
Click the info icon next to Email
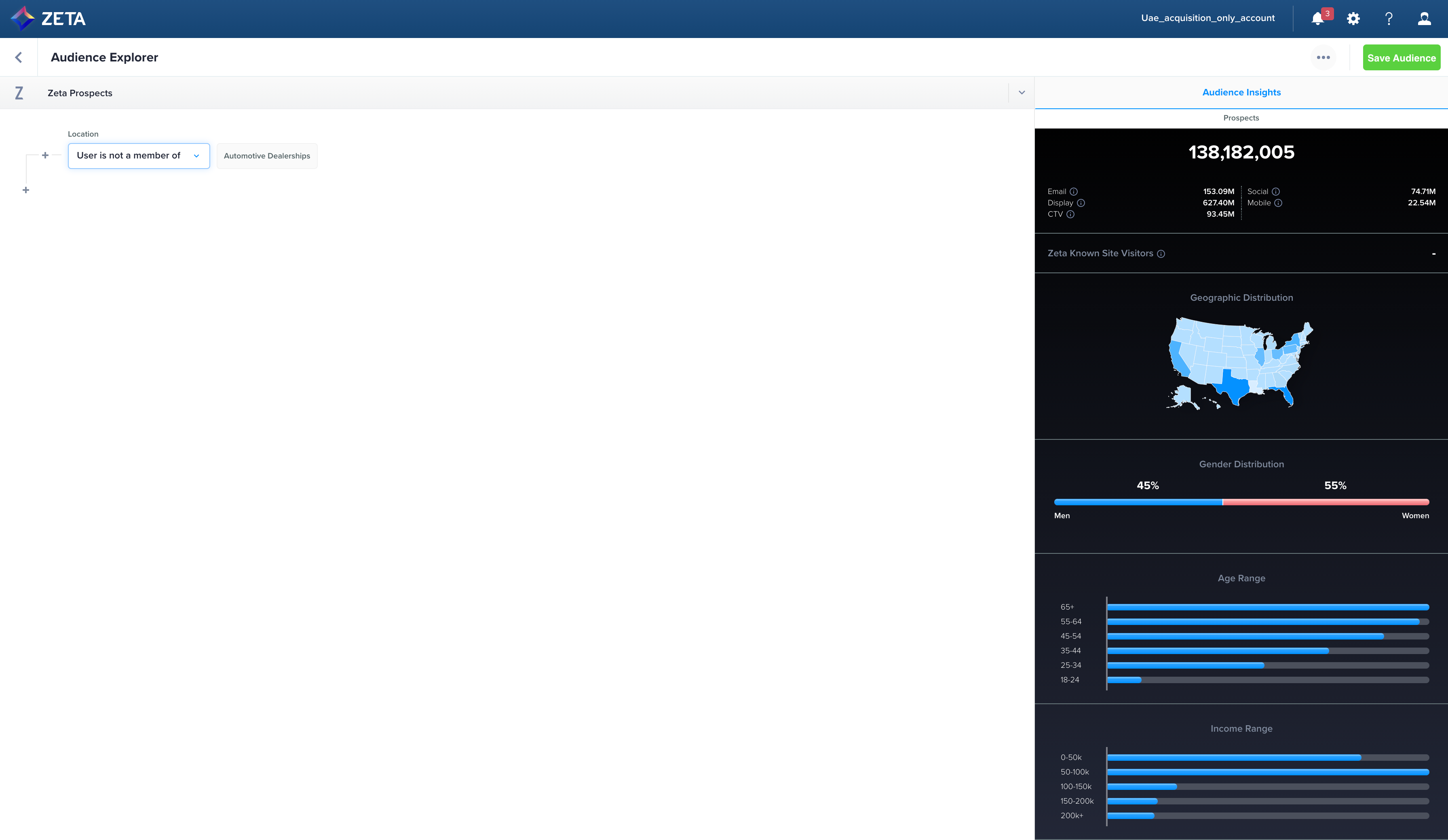tap(1073, 192)
